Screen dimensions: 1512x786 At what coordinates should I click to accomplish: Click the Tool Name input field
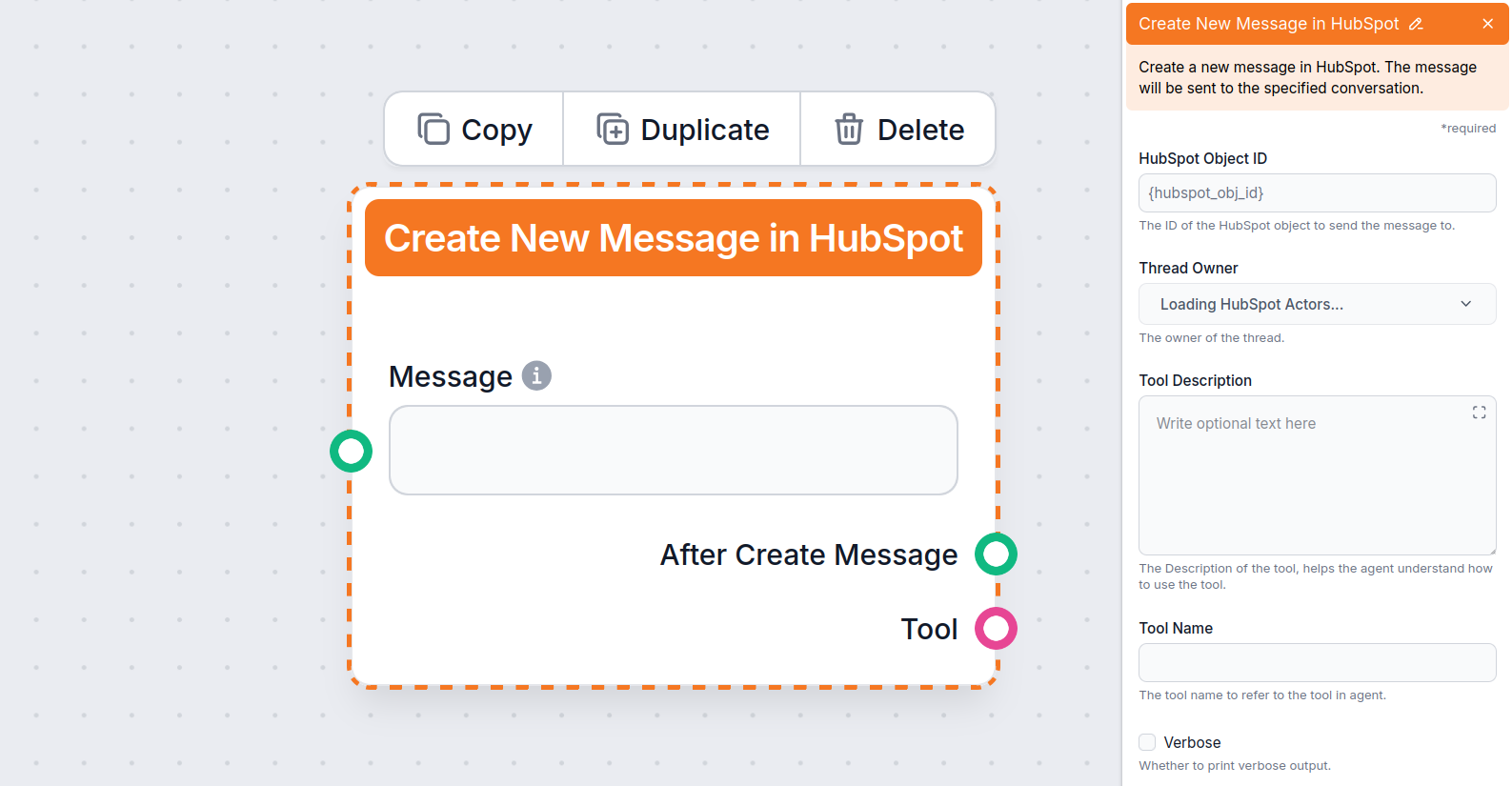tap(1317, 662)
